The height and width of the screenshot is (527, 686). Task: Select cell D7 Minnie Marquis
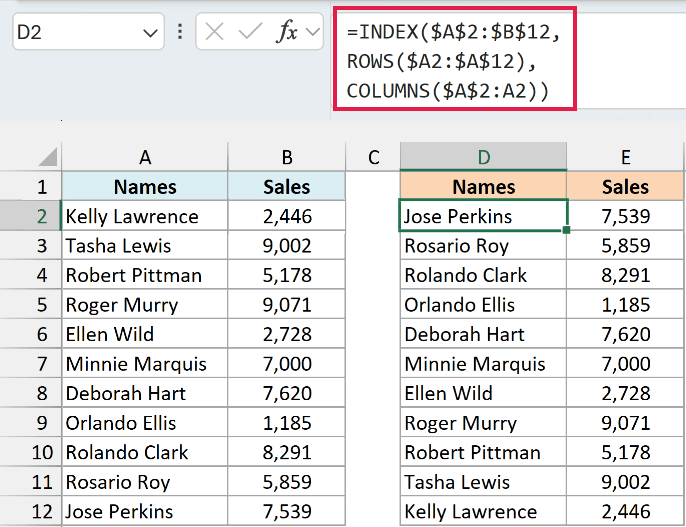click(483, 363)
